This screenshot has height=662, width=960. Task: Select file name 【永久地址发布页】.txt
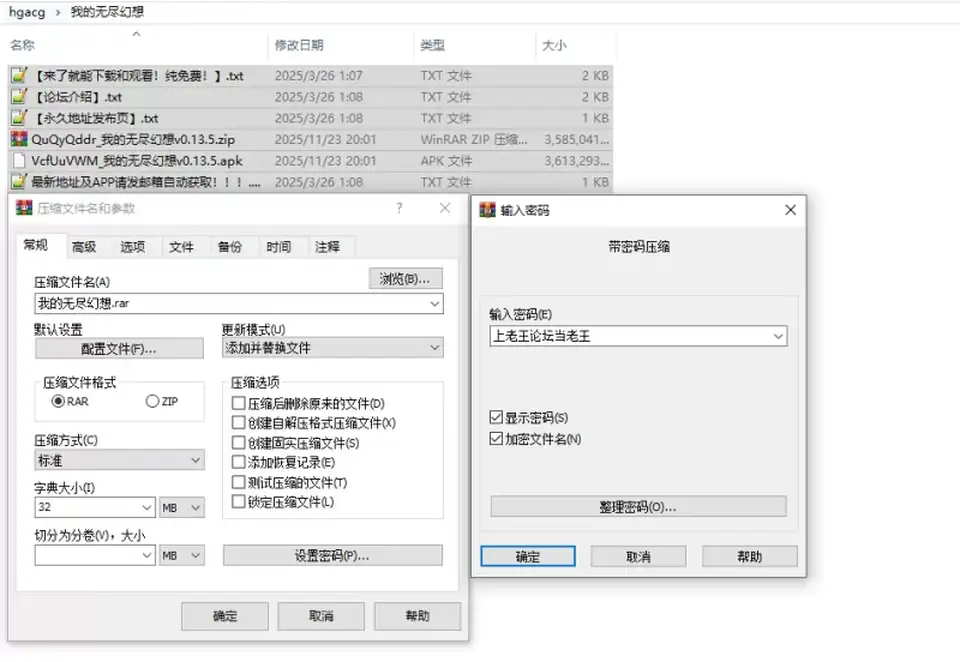click(95, 118)
